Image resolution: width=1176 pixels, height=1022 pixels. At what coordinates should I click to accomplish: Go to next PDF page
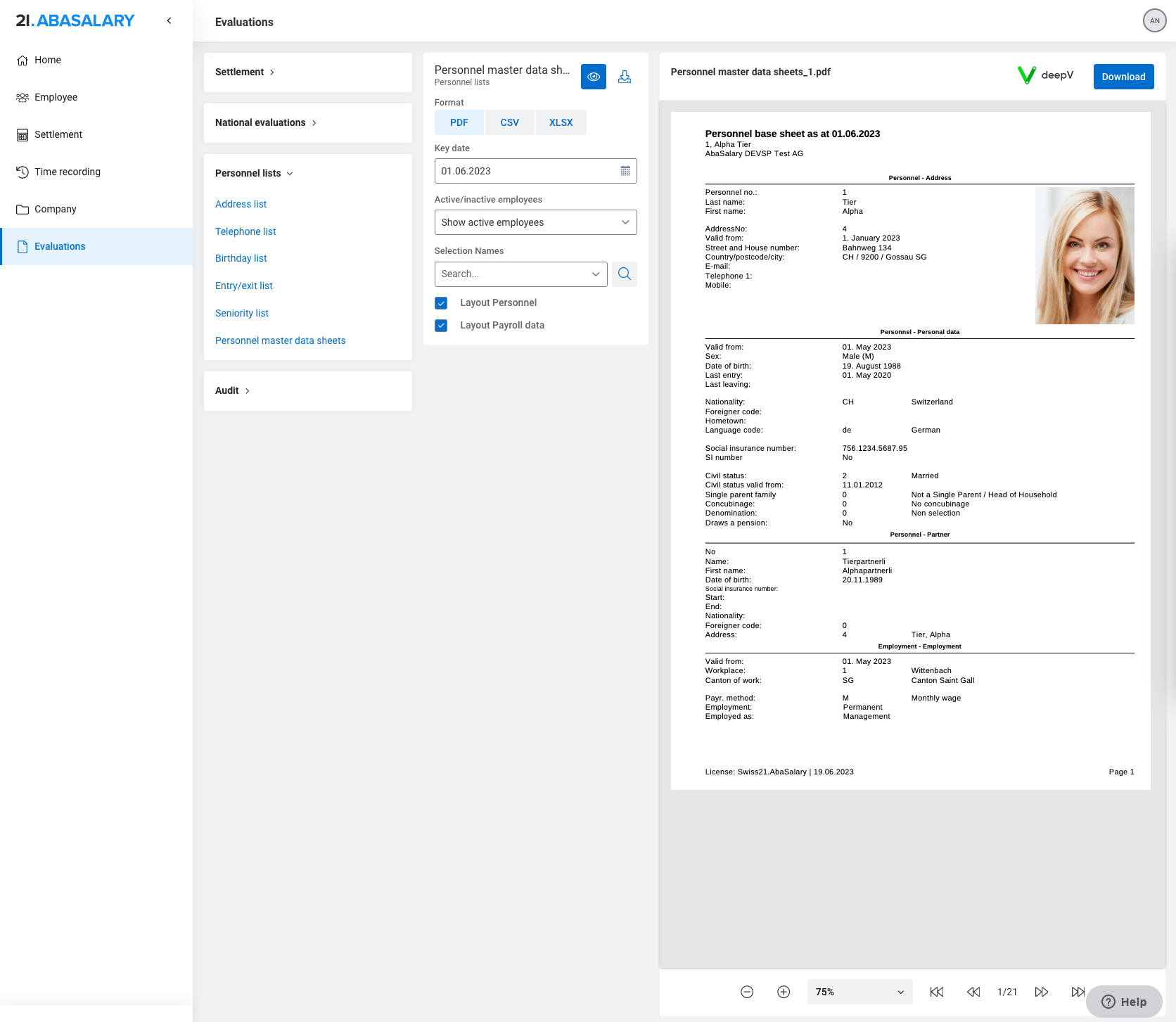(1042, 992)
